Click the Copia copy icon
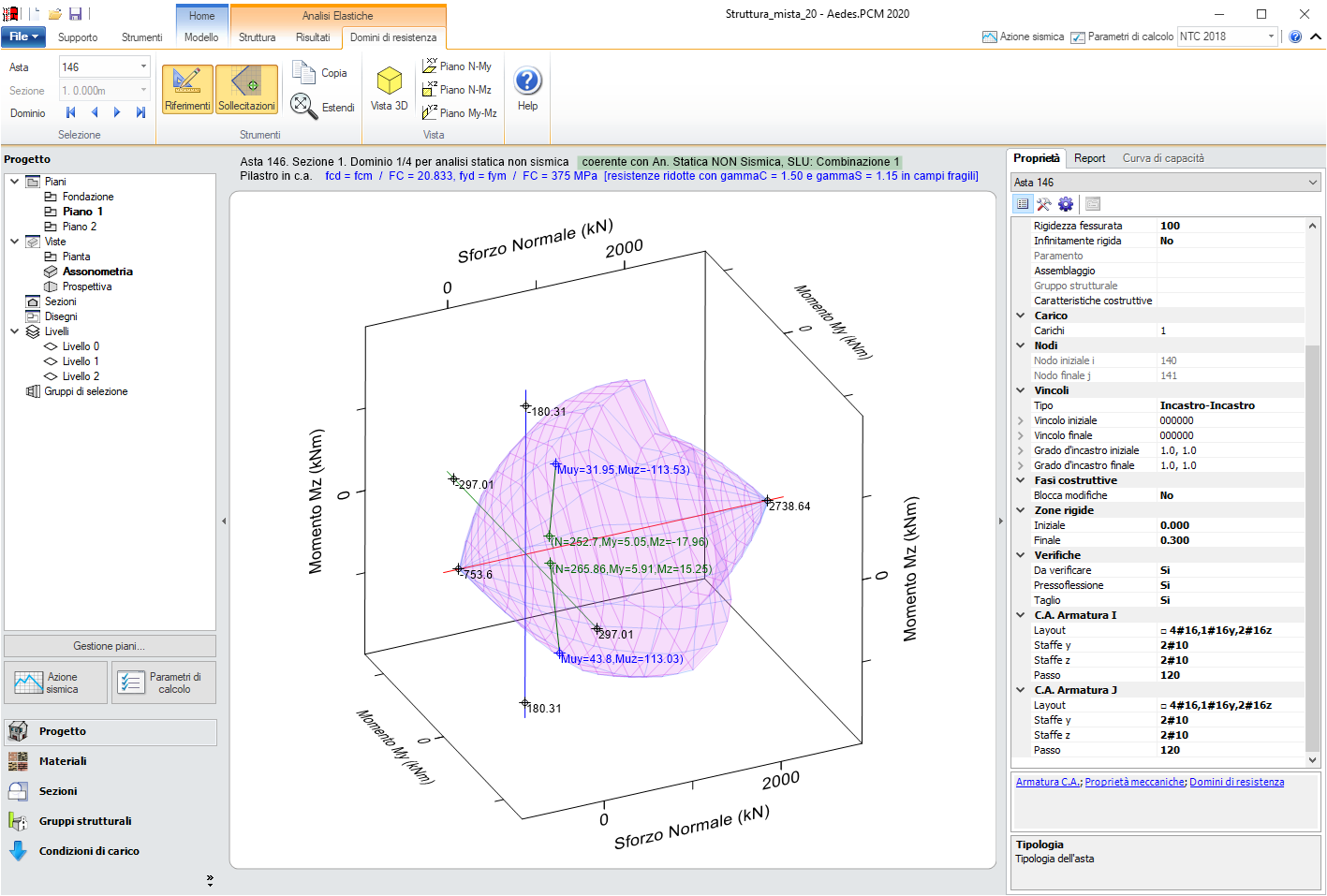Image resolution: width=1327 pixels, height=896 pixels. (304, 72)
